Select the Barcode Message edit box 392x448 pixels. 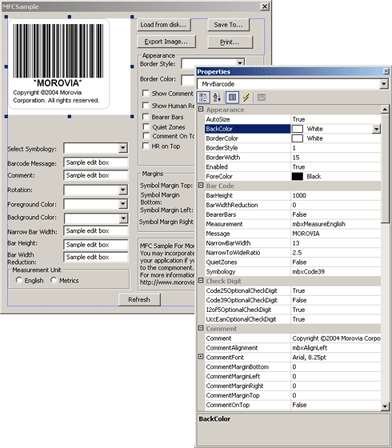coord(96,163)
